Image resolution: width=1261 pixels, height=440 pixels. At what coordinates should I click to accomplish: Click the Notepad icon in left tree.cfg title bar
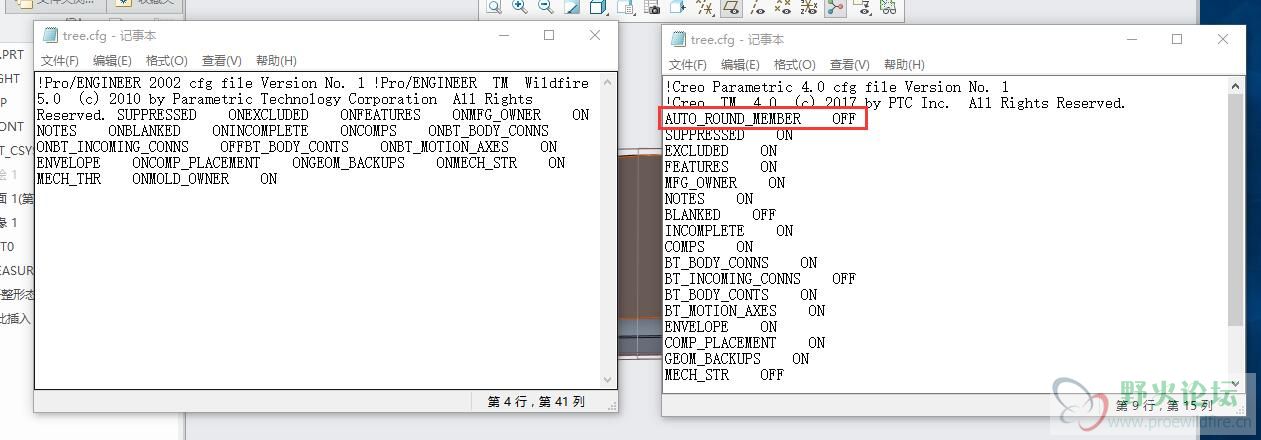click(x=50, y=35)
